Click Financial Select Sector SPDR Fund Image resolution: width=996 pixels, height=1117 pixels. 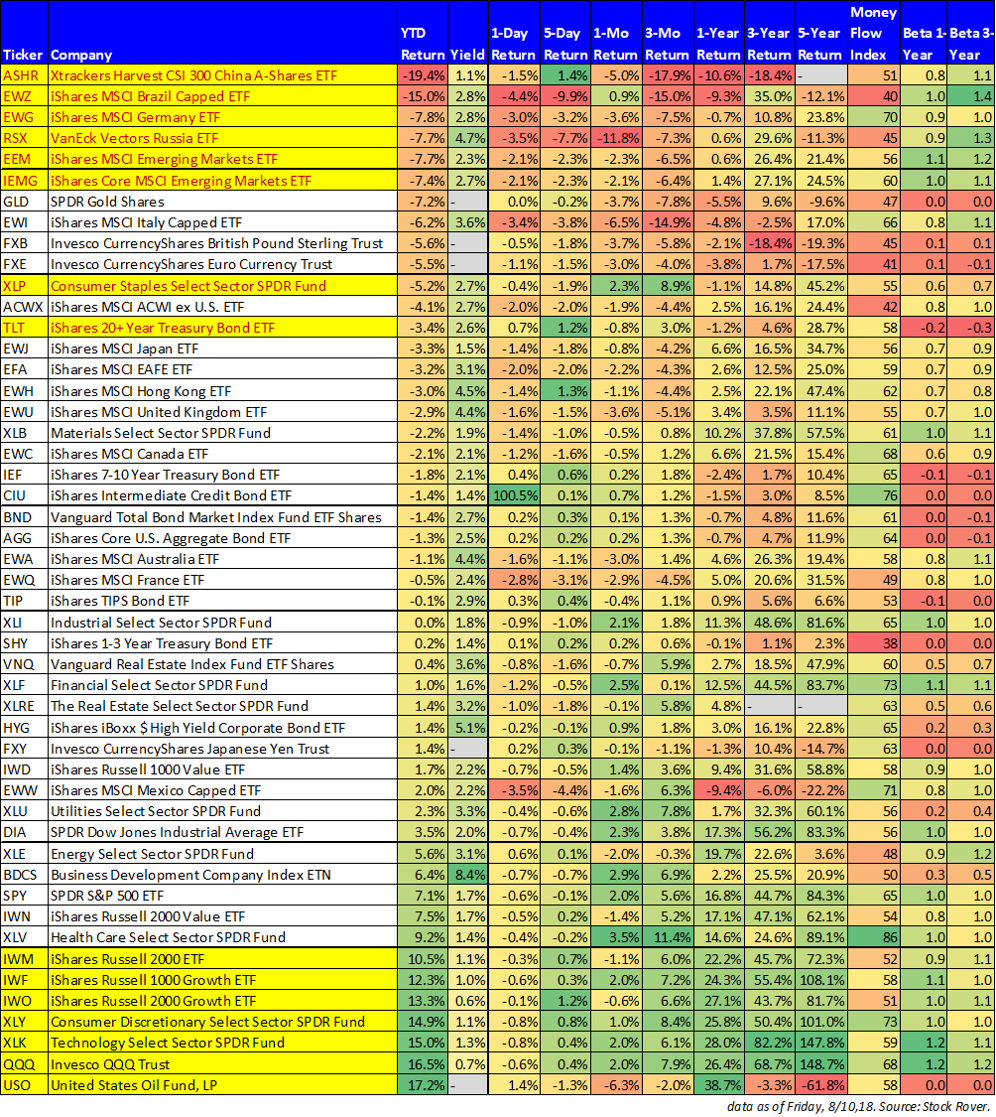tap(159, 685)
